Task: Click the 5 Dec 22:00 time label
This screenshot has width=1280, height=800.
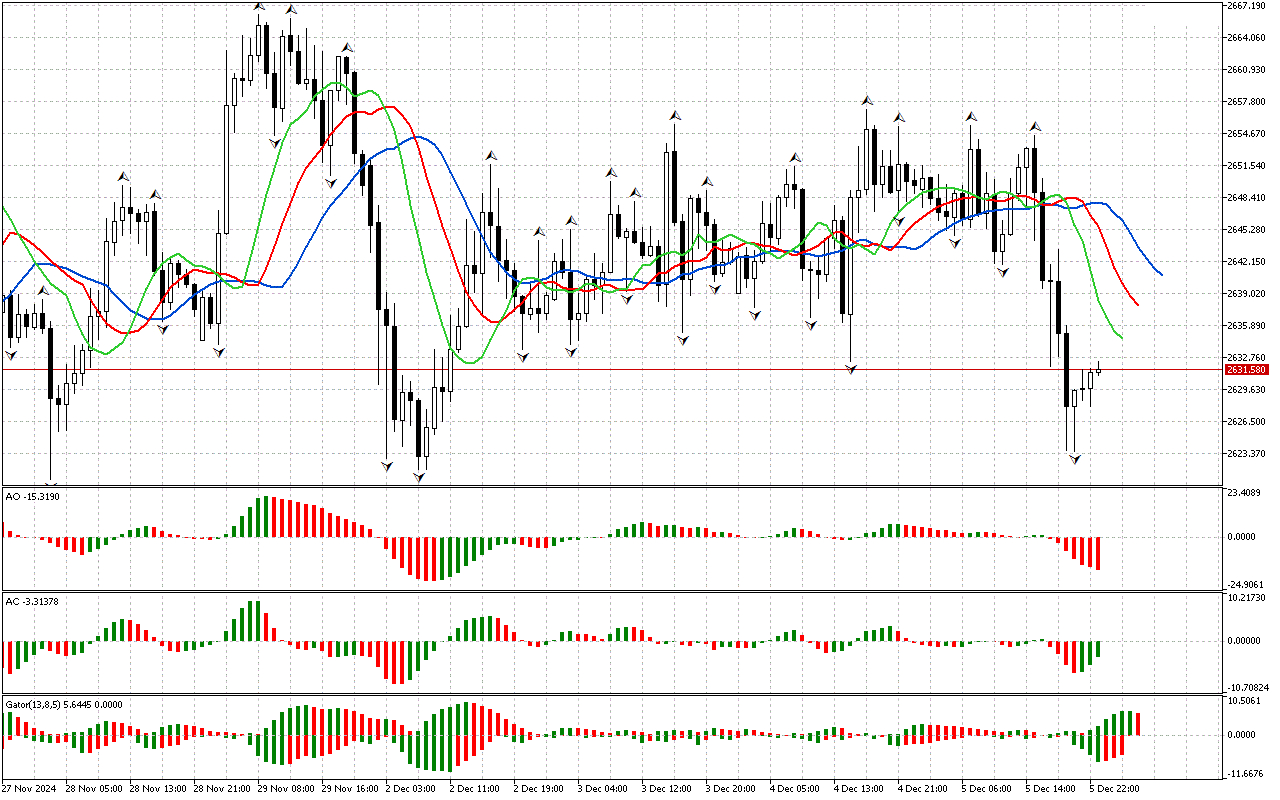Action: 1115,789
